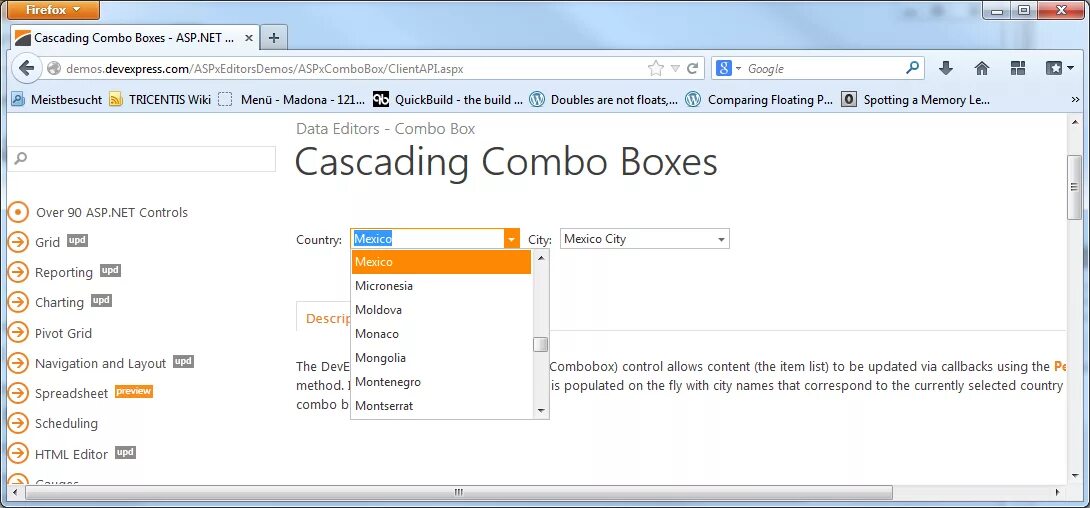Toggle the Country combo box dropdown arrow

(512, 239)
